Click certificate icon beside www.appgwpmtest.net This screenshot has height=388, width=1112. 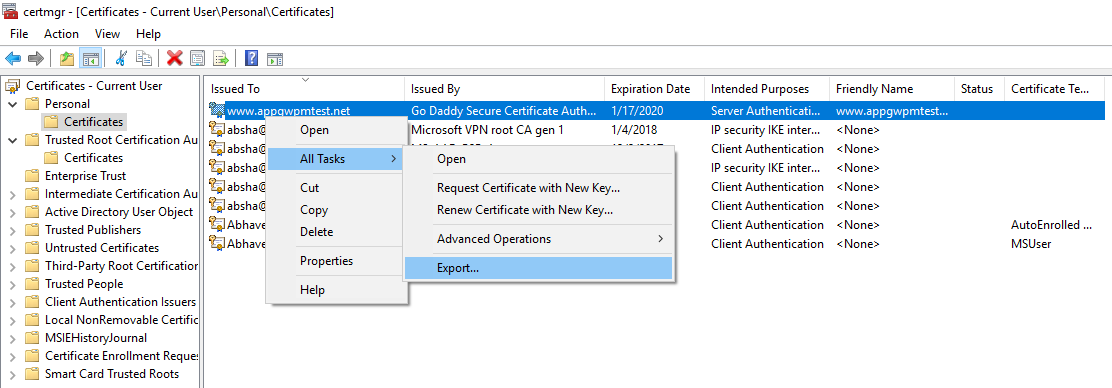[216, 110]
